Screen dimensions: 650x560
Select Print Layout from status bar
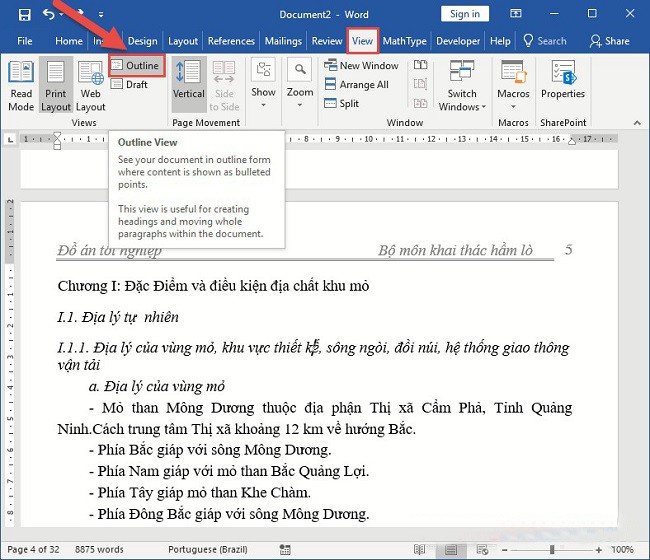pos(451,550)
